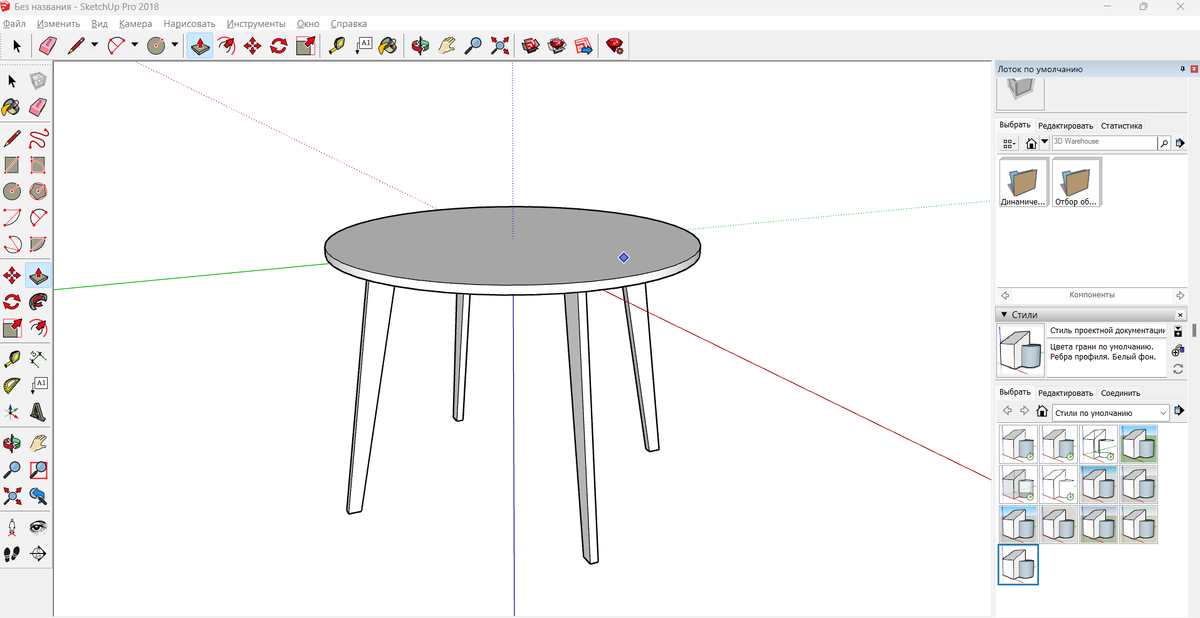1200x618 pixels.
Task: Pick the Line pencil tool in the top toolbar
Action: [x=75, y=45]
